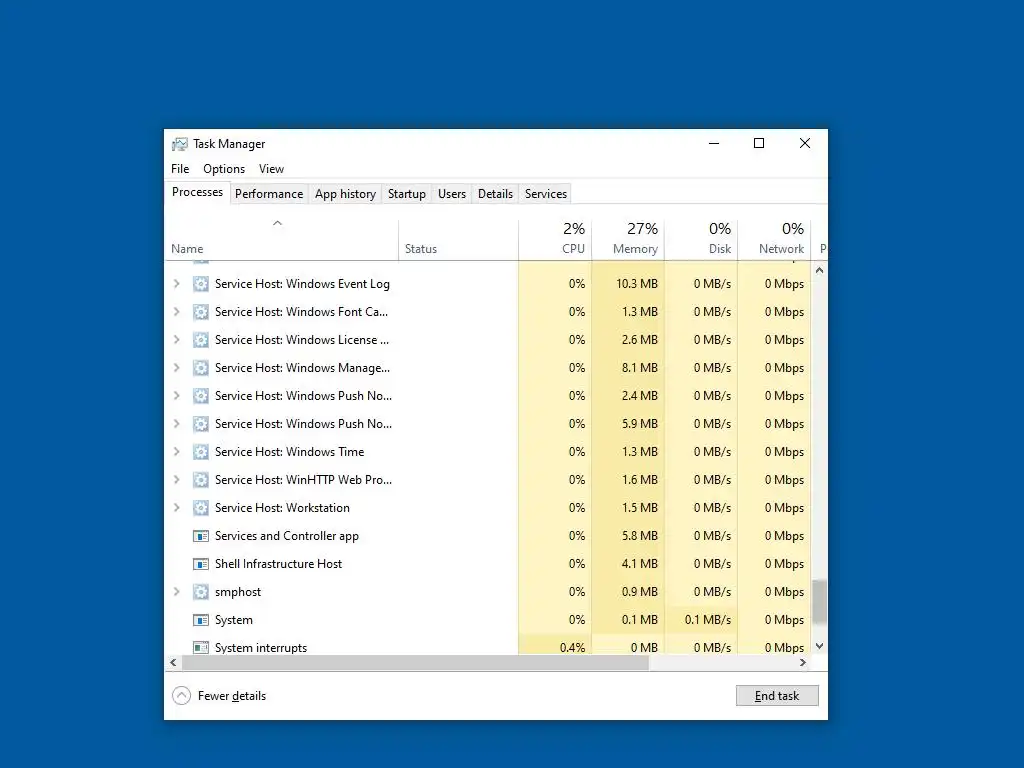Click the smphost gear icon

[200, 592]
